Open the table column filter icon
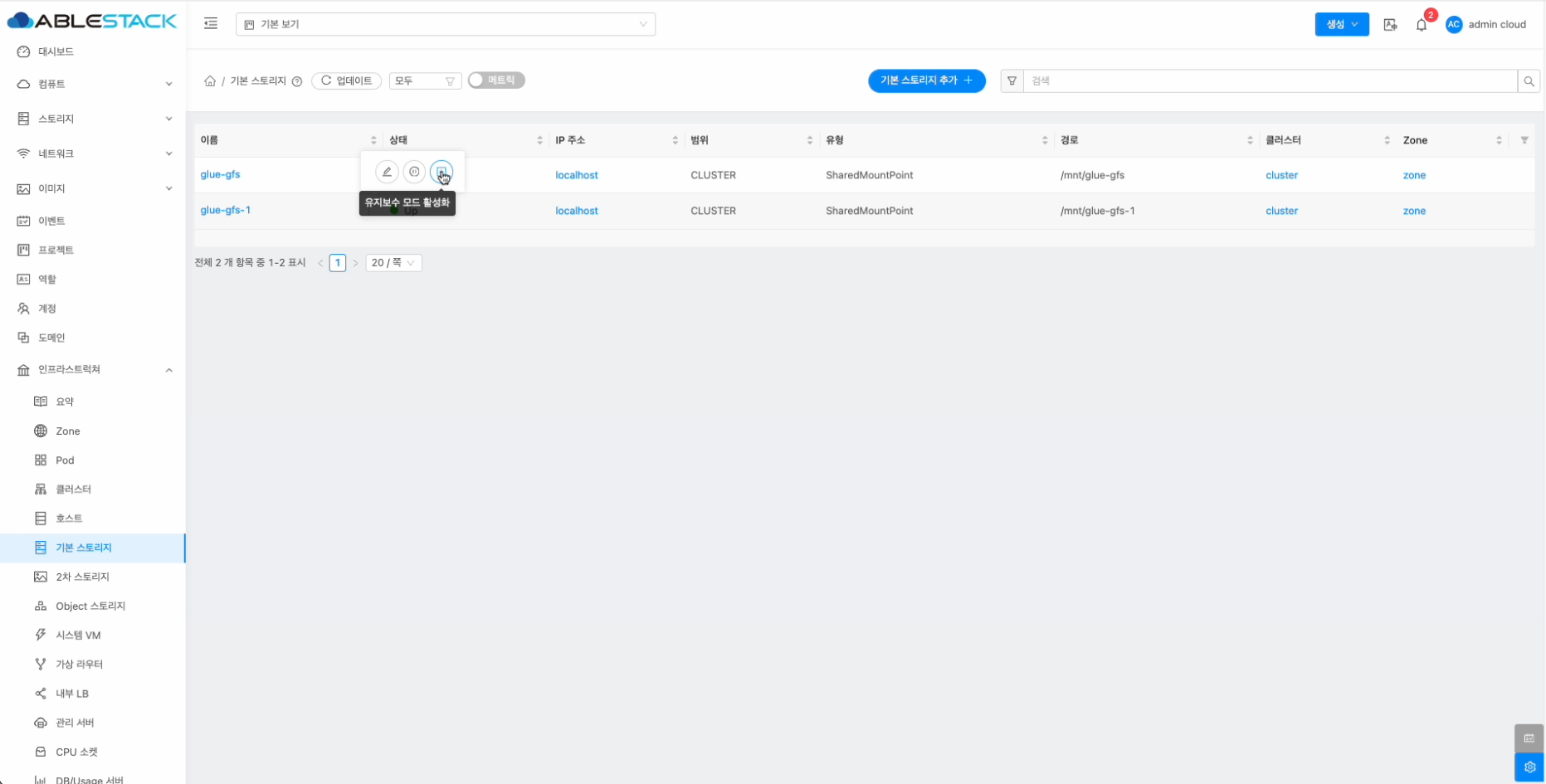The image size is (1546, 784). (x=1524, y=140)
